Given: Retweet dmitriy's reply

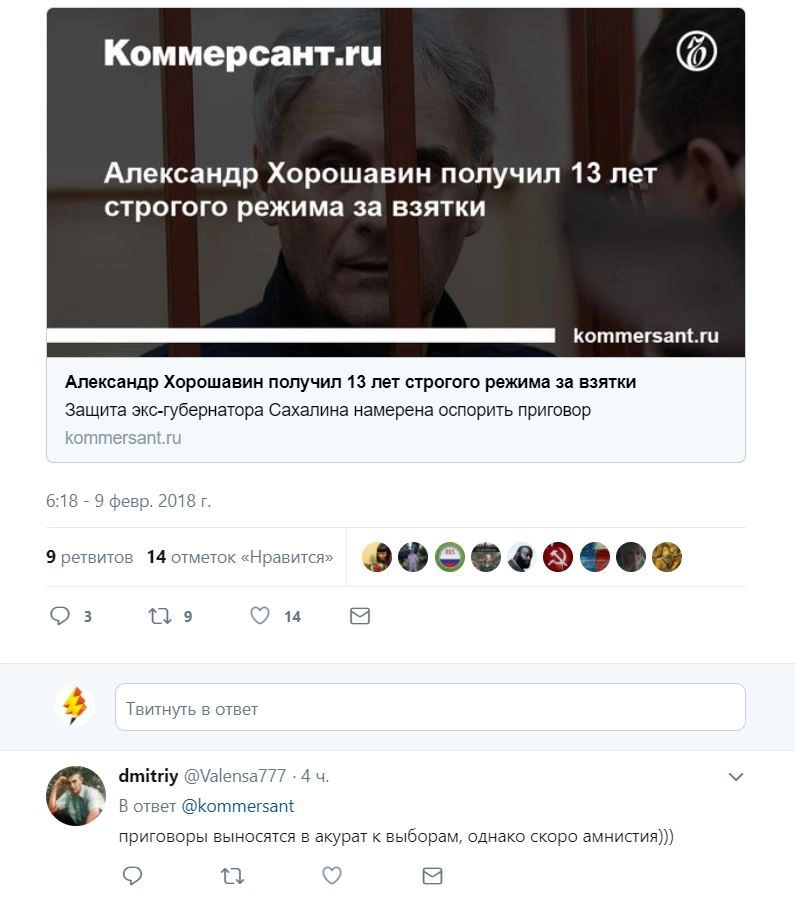Looking at the screenshot, I should pyautogui.click(x=233, y=876).
